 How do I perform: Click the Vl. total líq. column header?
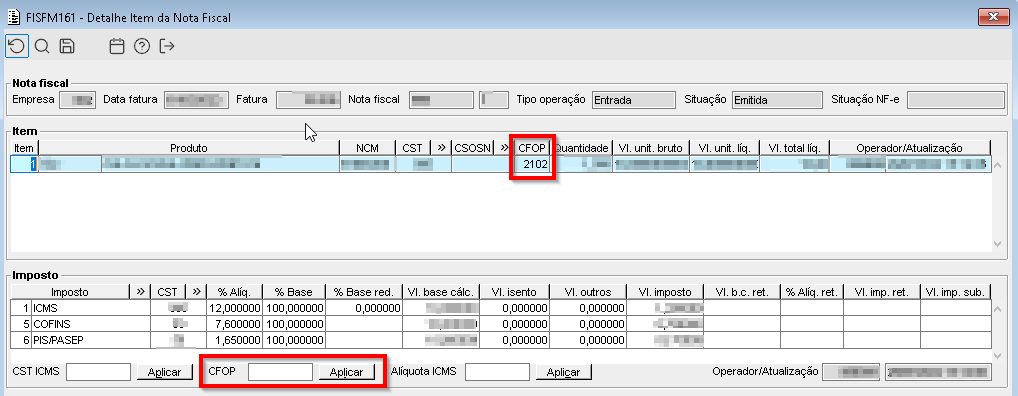pyautogui.click(x=795, y=148)
